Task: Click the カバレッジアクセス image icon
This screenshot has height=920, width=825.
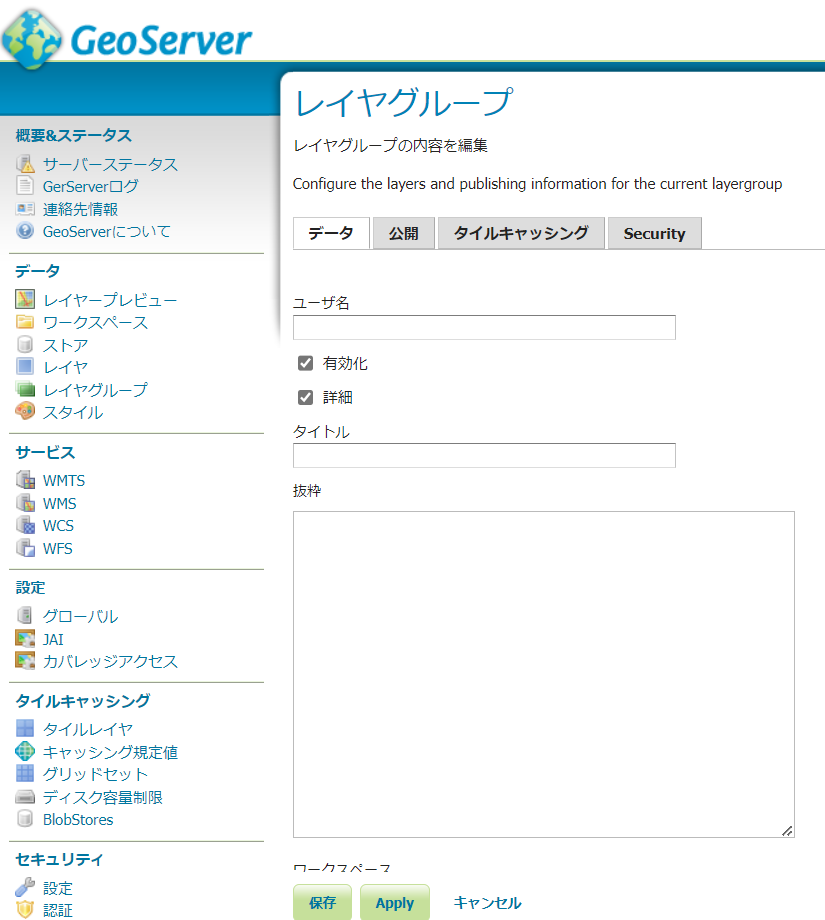Action: (25, 661)
